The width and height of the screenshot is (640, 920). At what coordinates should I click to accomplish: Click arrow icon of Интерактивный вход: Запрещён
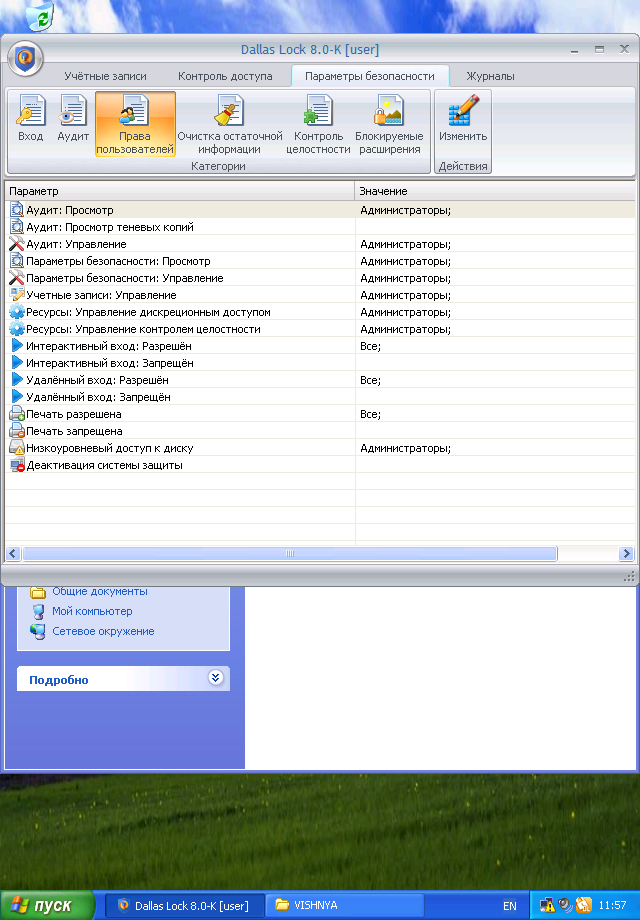[17, 363]
